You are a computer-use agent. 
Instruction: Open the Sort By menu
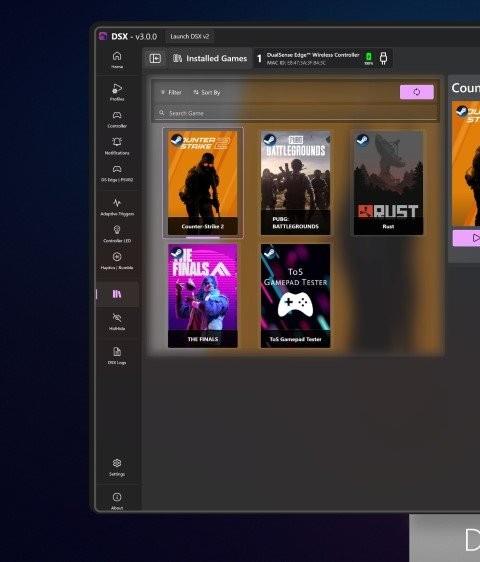point(206,92)
